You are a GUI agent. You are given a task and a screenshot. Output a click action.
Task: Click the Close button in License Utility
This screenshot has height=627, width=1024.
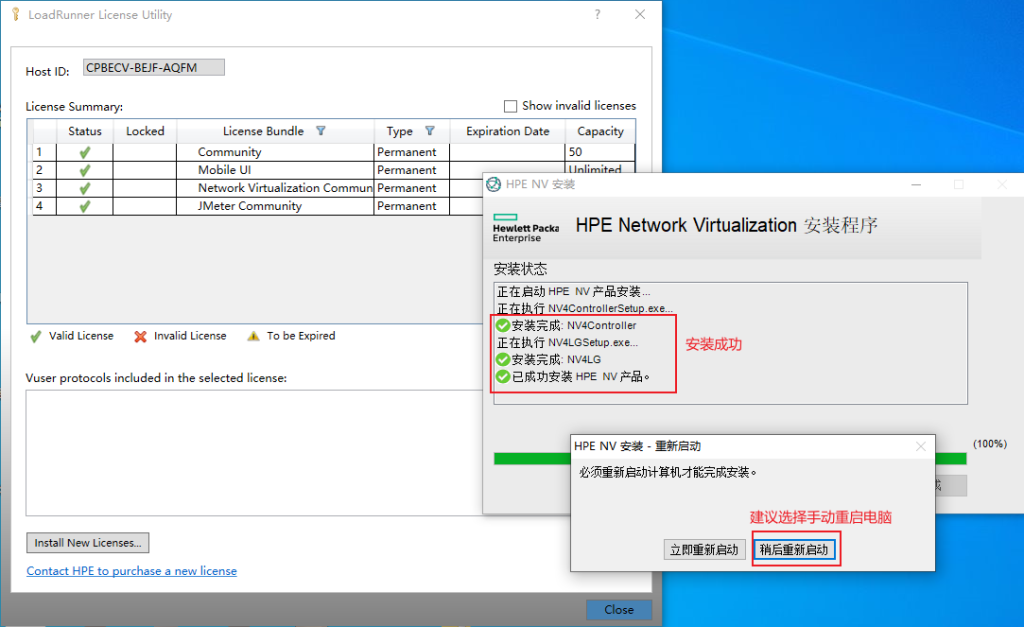[x=618, y=609]
